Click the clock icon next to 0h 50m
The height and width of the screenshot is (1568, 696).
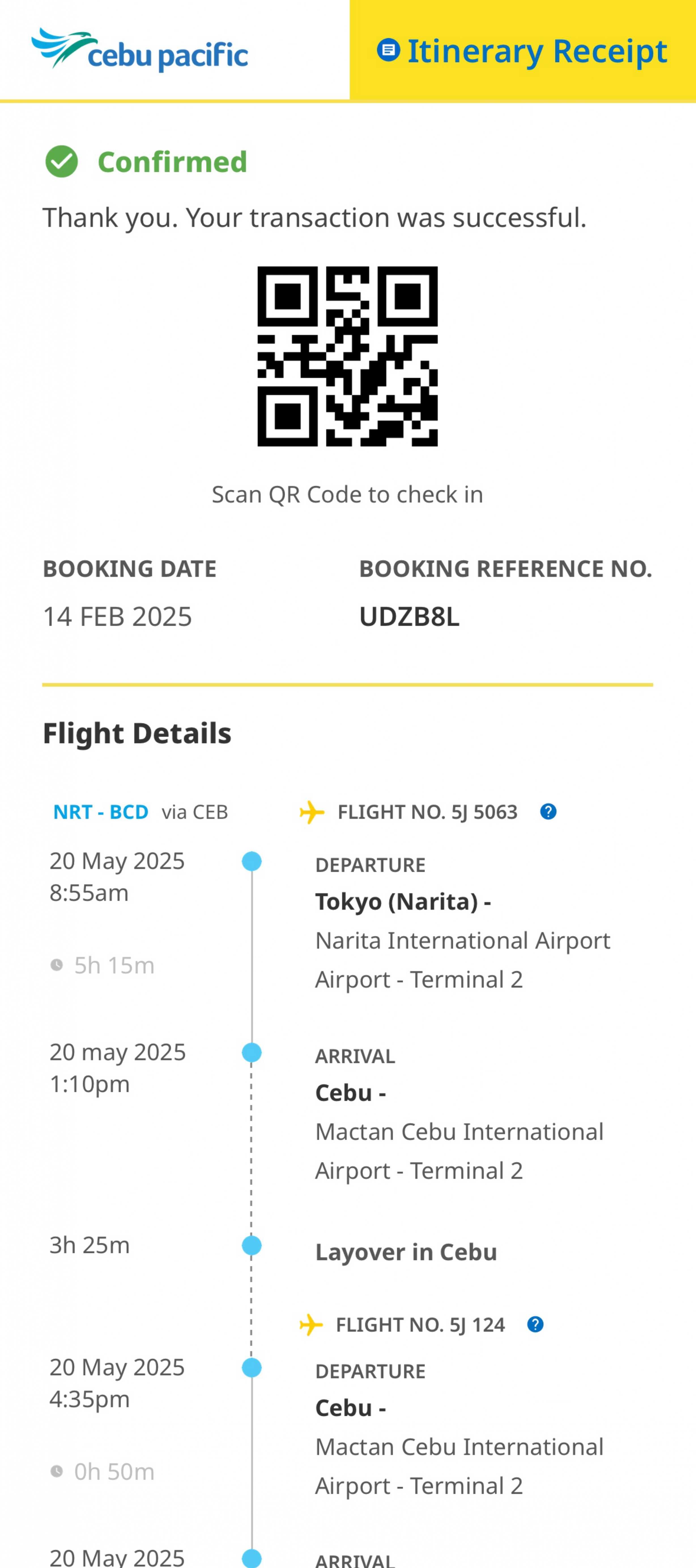click(57, 1471)
